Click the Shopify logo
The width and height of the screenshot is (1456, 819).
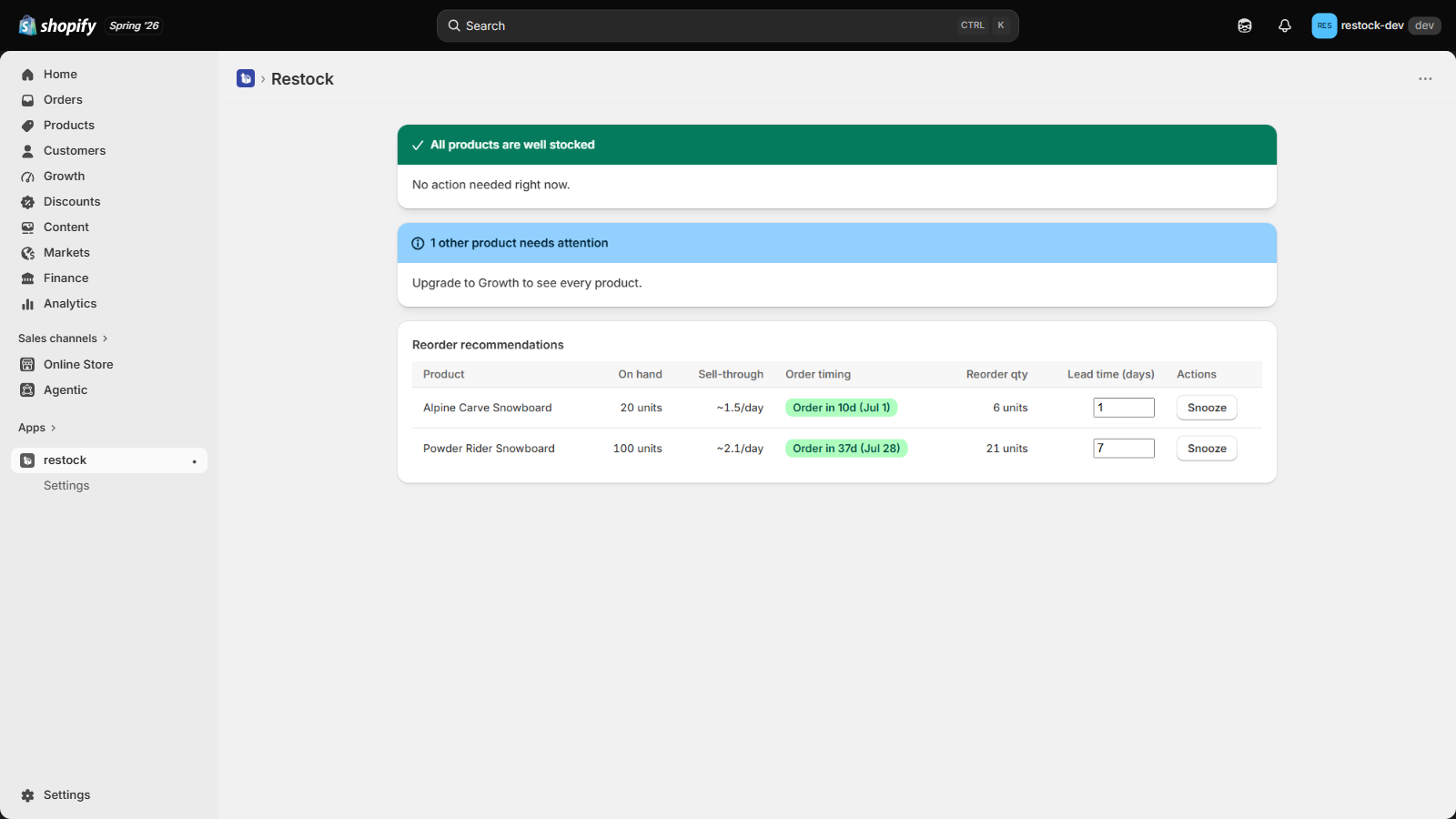pyautogui.click(x=57, y=25)
